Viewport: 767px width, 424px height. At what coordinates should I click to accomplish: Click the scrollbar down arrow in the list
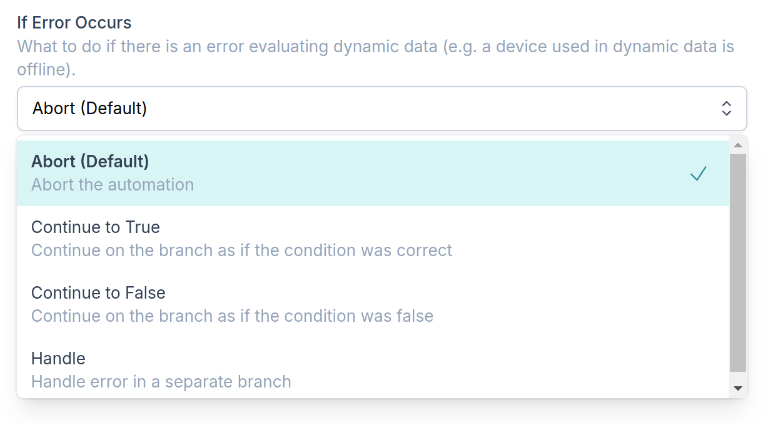coord(738,387)
